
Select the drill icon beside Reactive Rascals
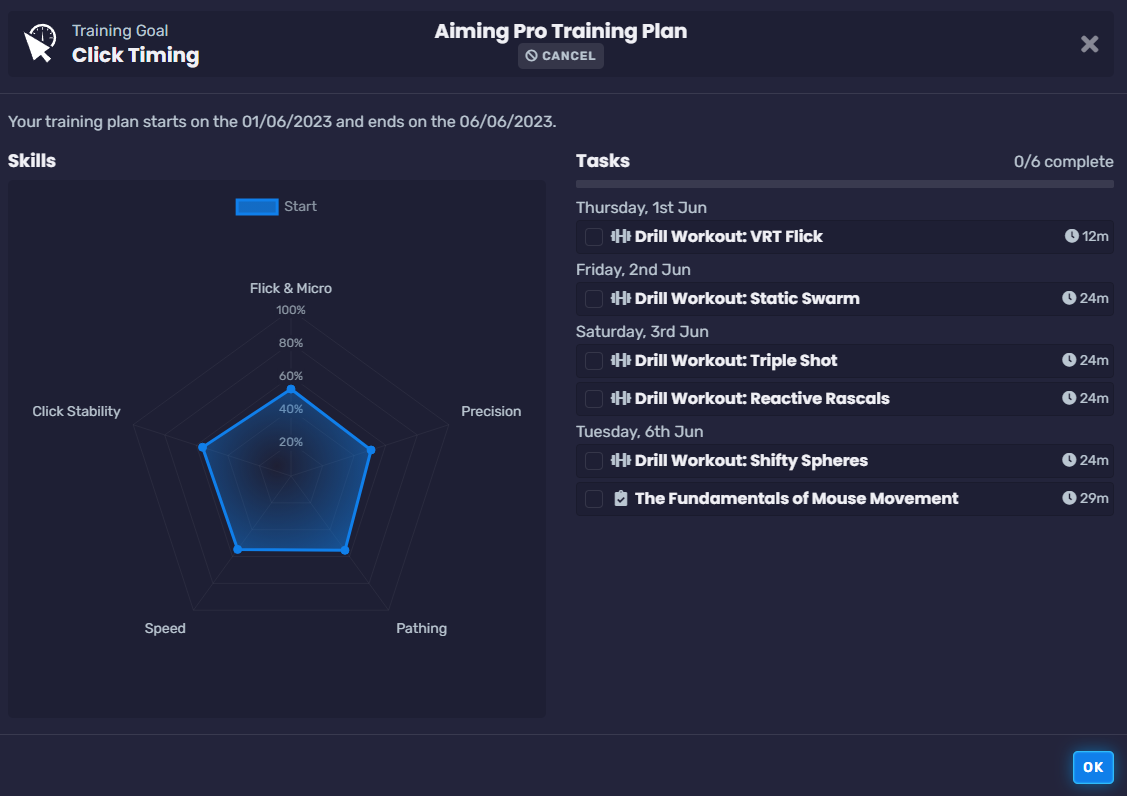pos(623,398)
